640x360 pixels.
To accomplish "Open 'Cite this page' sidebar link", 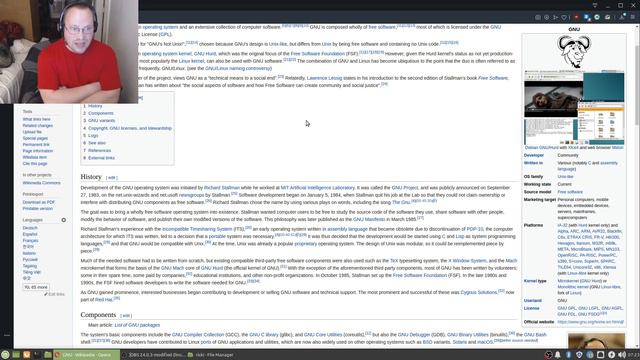I will (x=35, y=163).
